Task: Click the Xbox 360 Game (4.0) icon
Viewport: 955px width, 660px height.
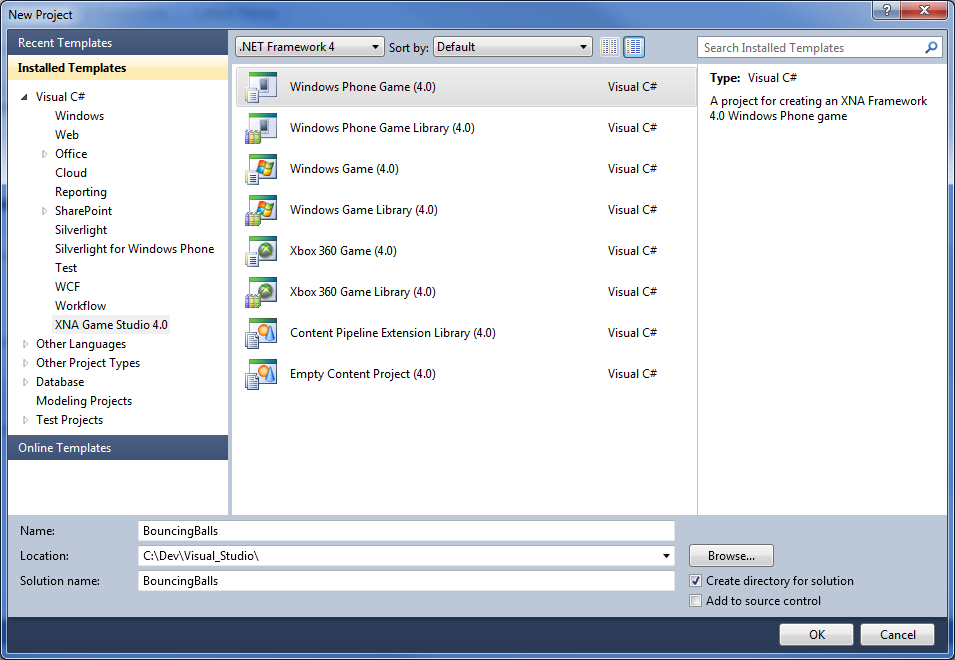Action: click(261, 251)
